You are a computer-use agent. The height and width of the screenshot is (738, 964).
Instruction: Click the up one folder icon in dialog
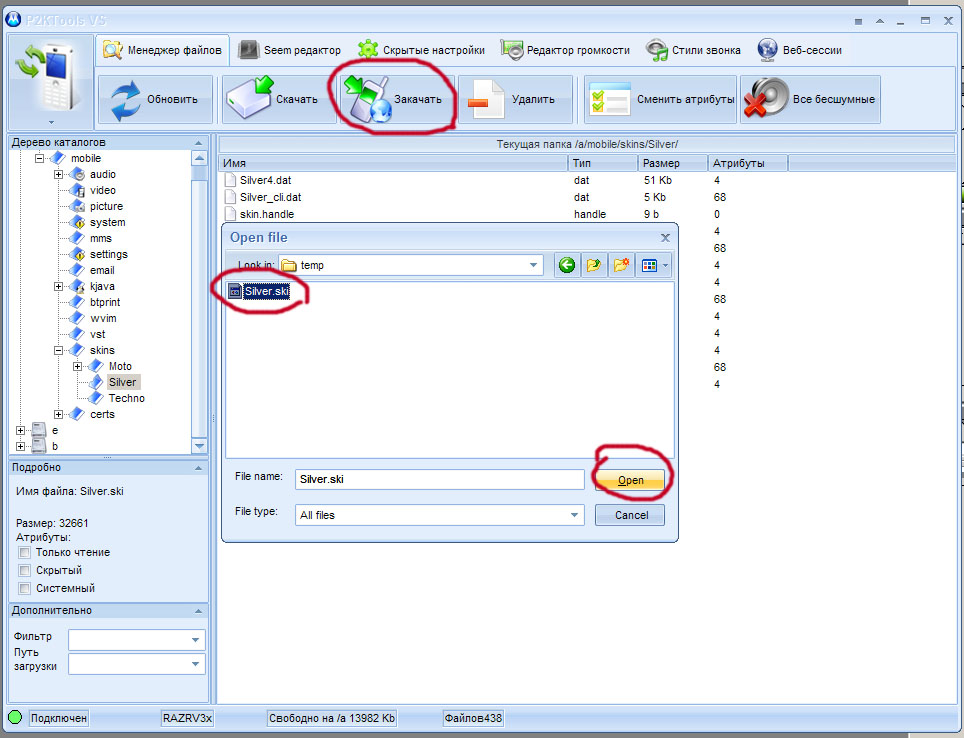[x=594, y=265]
